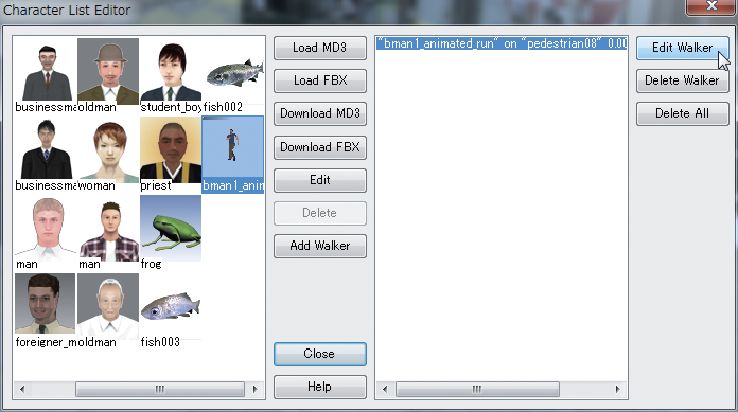Pick the fish003 model thumbnail
The image size is (738, 412).
click(x=170, y=306)
